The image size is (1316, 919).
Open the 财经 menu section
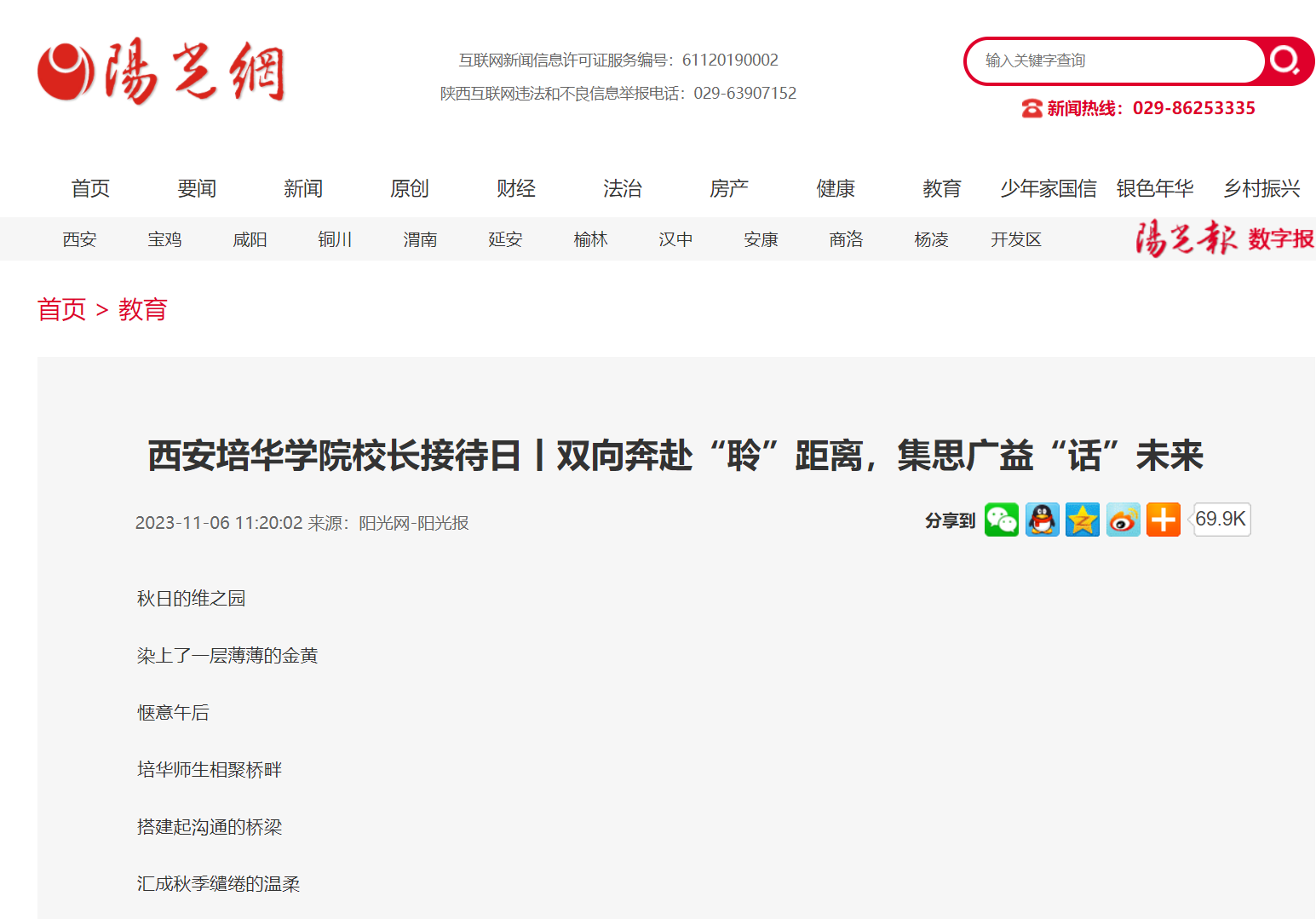coord(516,188)
